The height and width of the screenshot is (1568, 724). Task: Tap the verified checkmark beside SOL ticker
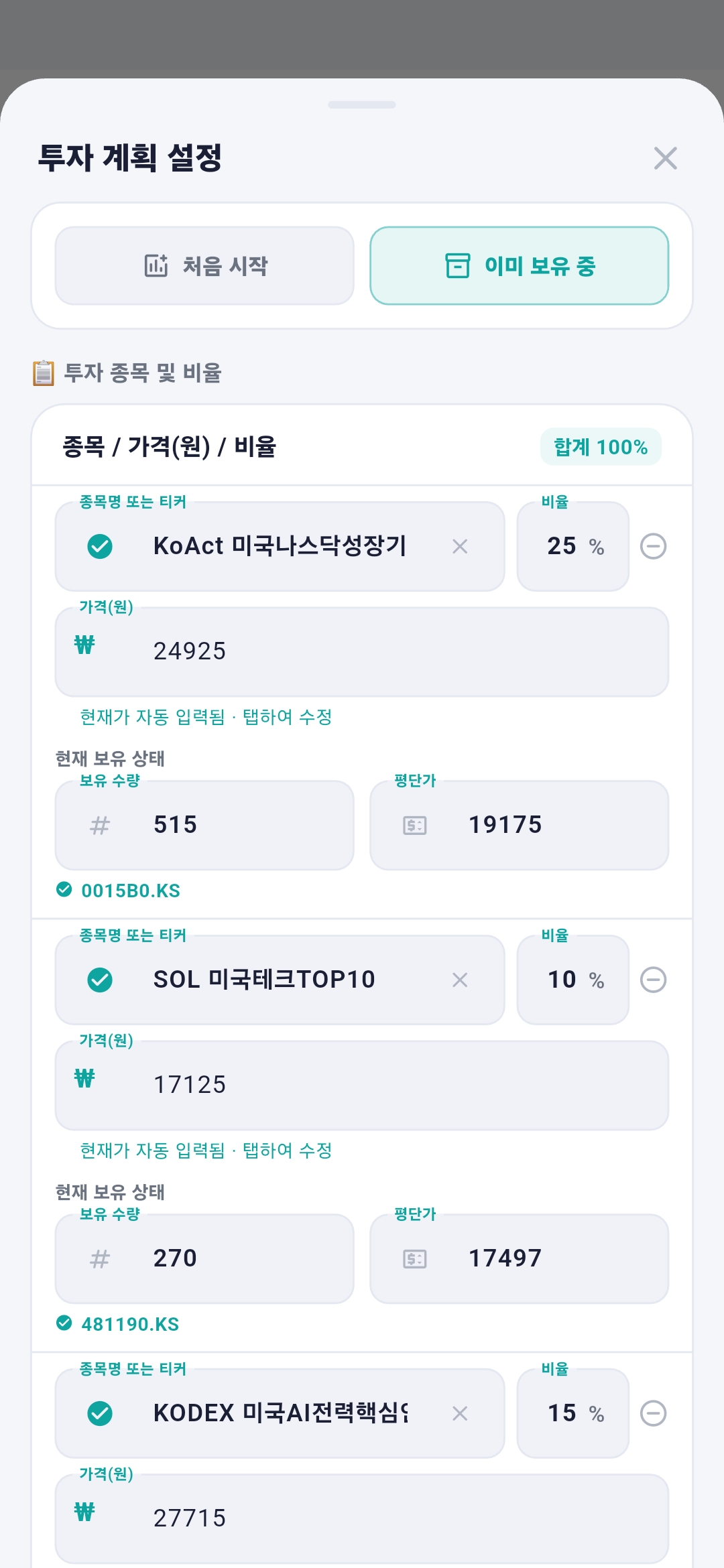point(100,980)
